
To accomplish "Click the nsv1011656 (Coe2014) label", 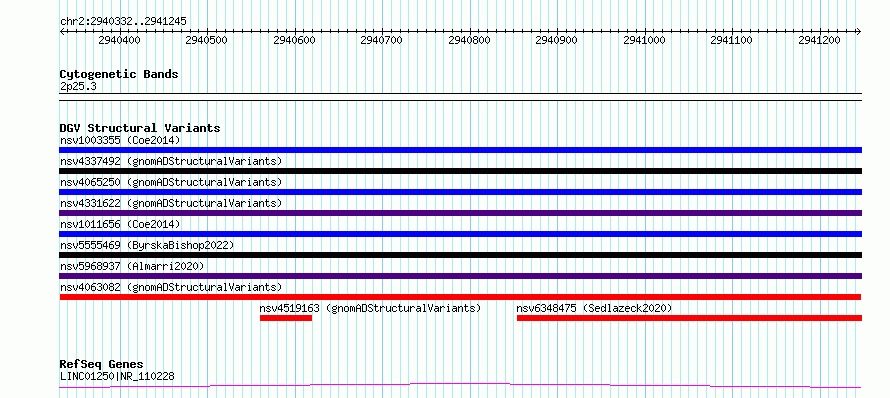I will pos(120,224).
